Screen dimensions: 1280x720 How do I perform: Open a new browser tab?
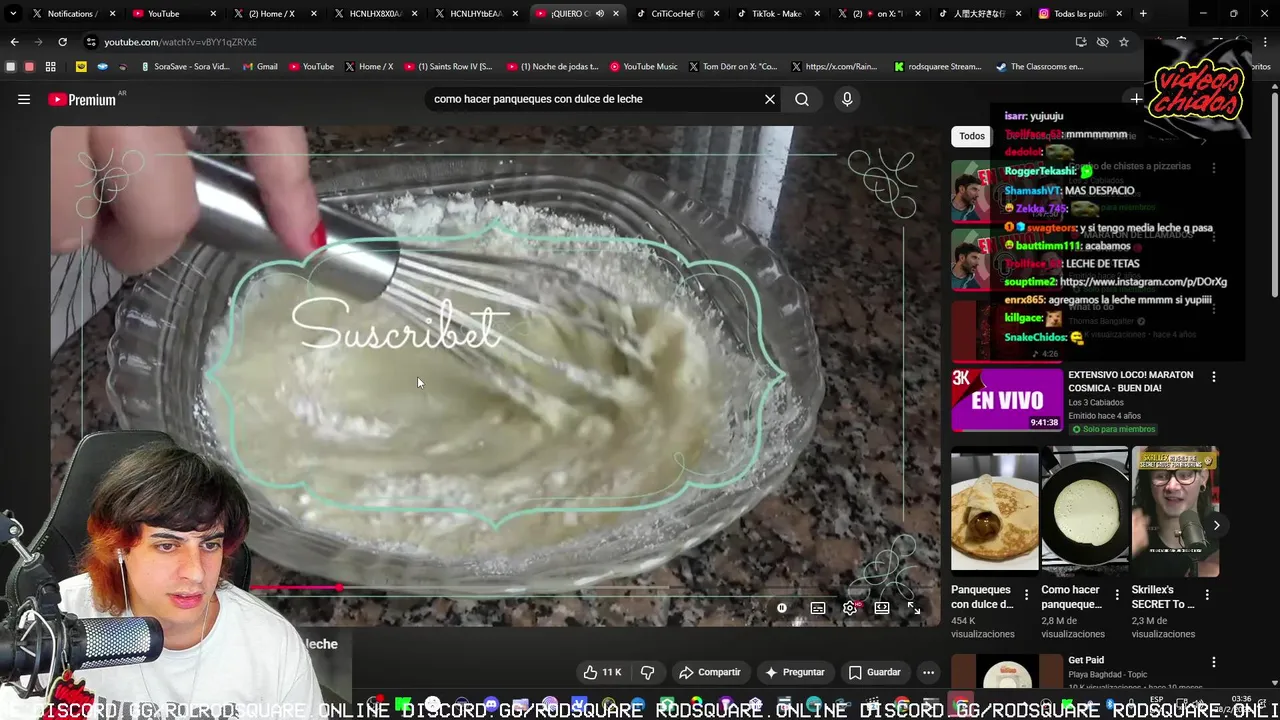[x=1143, y=14]
